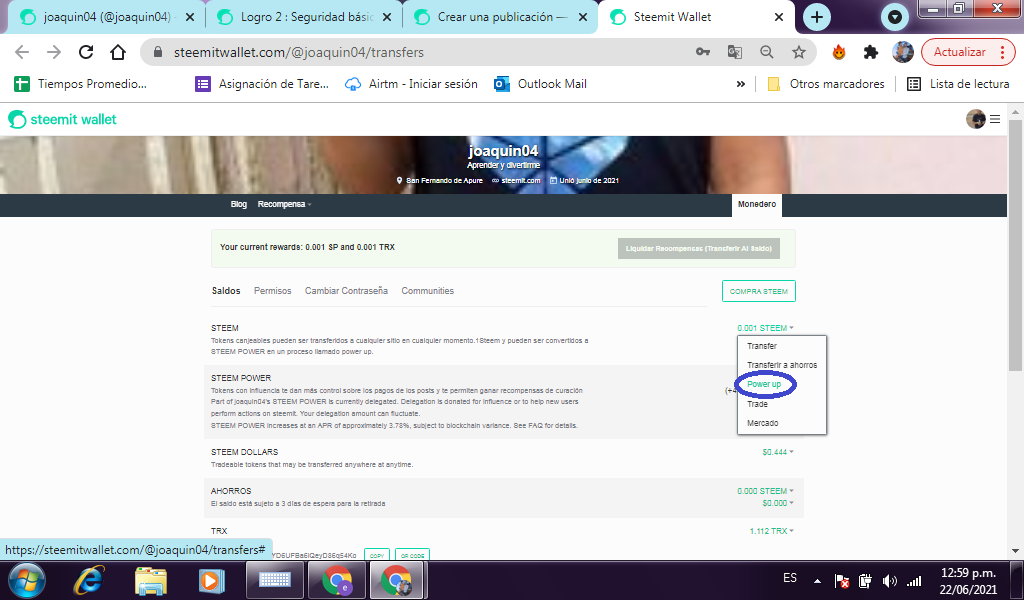Switch to Logro 2 : Seguridad básica tab

pyautogui.click(x=304, y=17)
